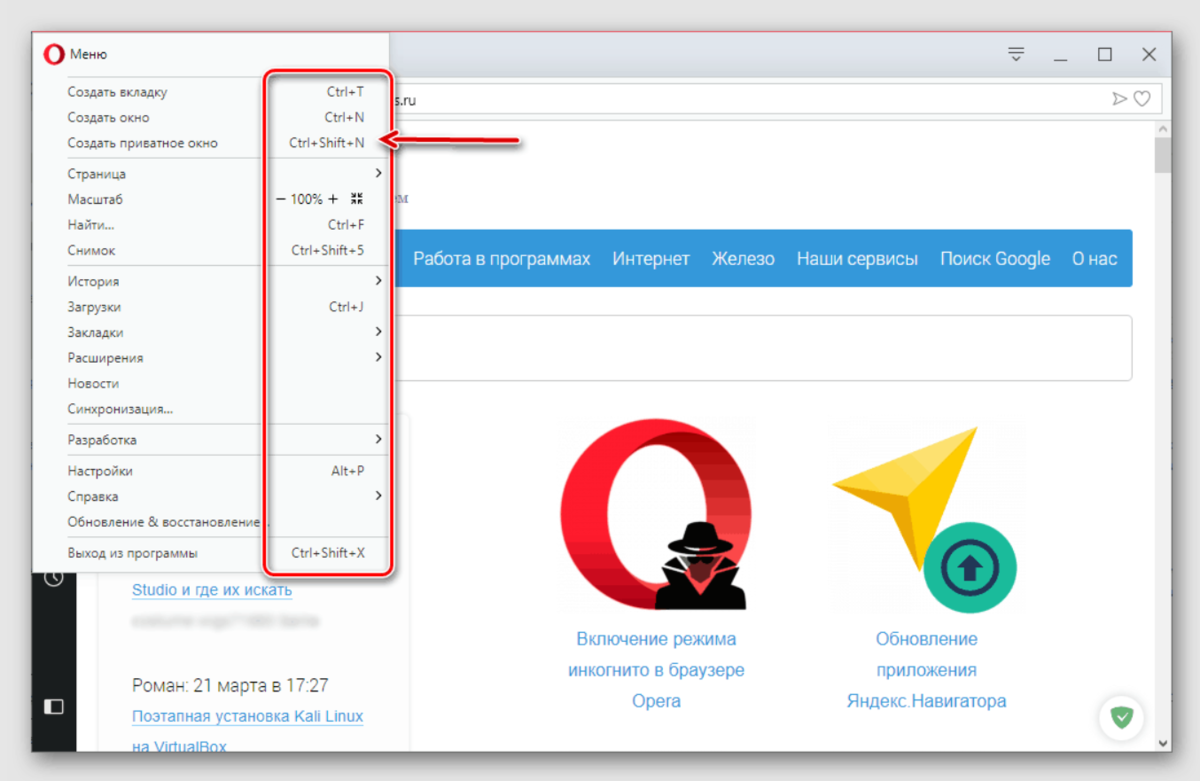
Task: Open link Включение режима инкогнито в браузере Opera
Action: click(x=656, y=670)
